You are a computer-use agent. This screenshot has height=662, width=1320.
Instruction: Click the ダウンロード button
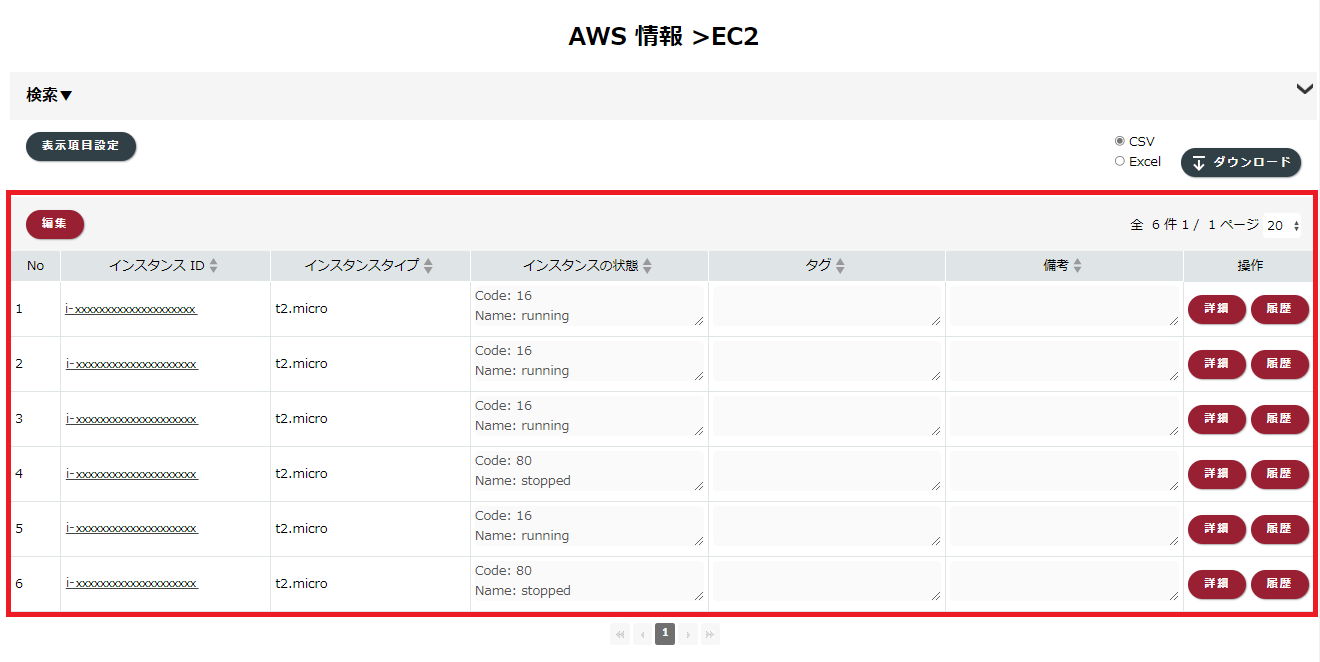[1241, 163]
